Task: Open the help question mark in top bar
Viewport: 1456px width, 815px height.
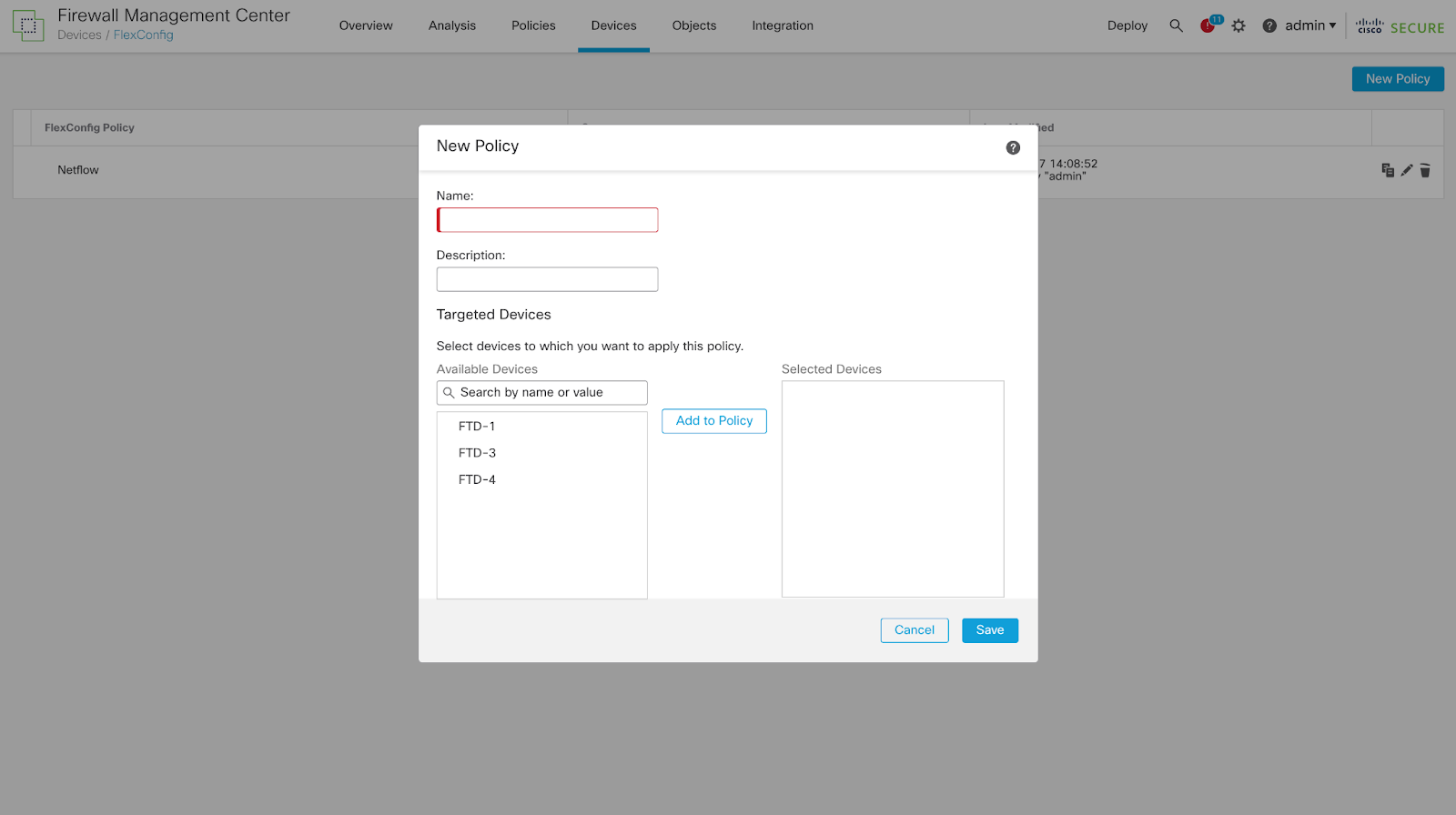Action: tap(1269, 25)
